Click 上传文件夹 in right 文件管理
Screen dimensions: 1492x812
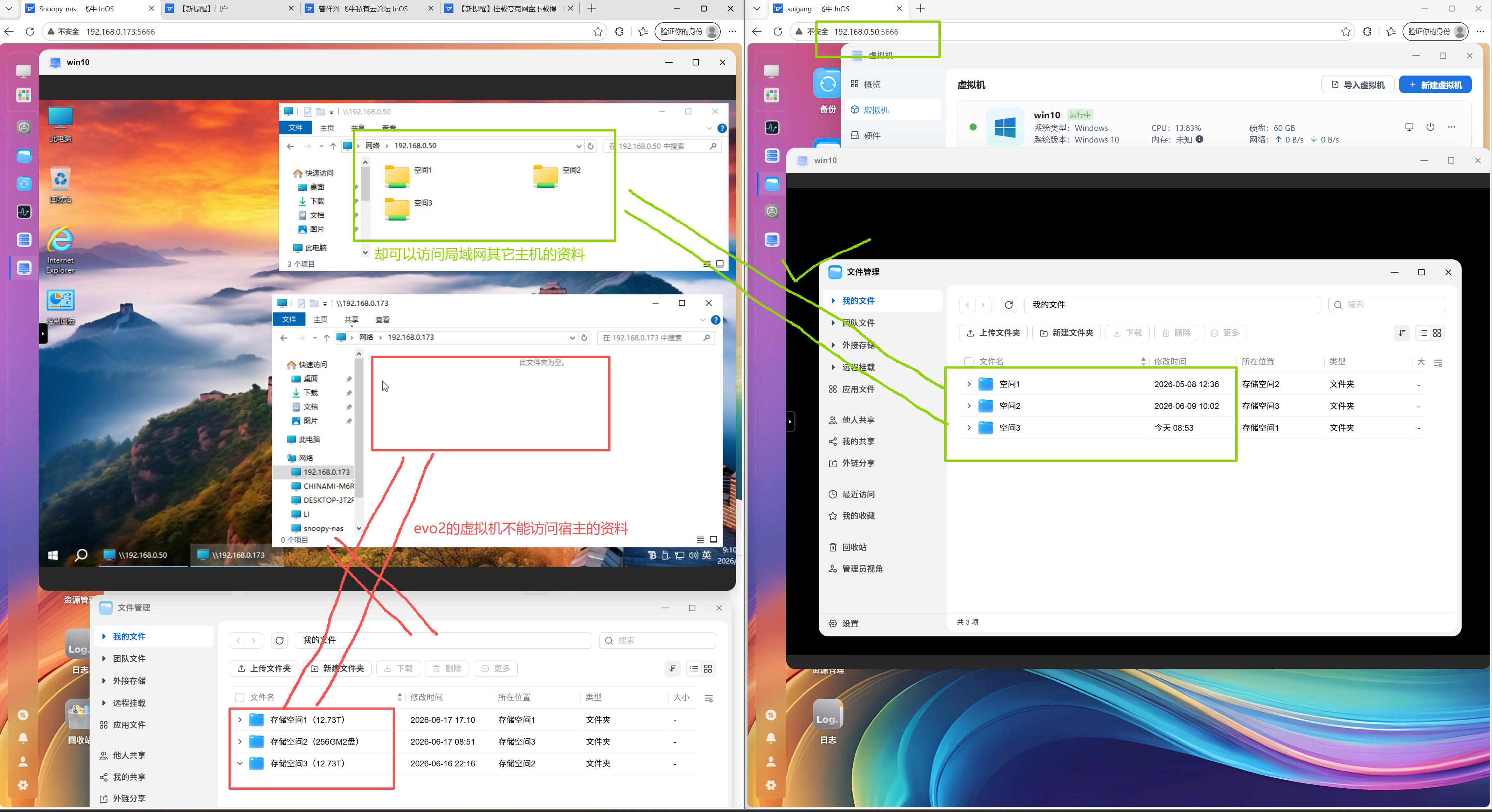[x=993, y=333]
